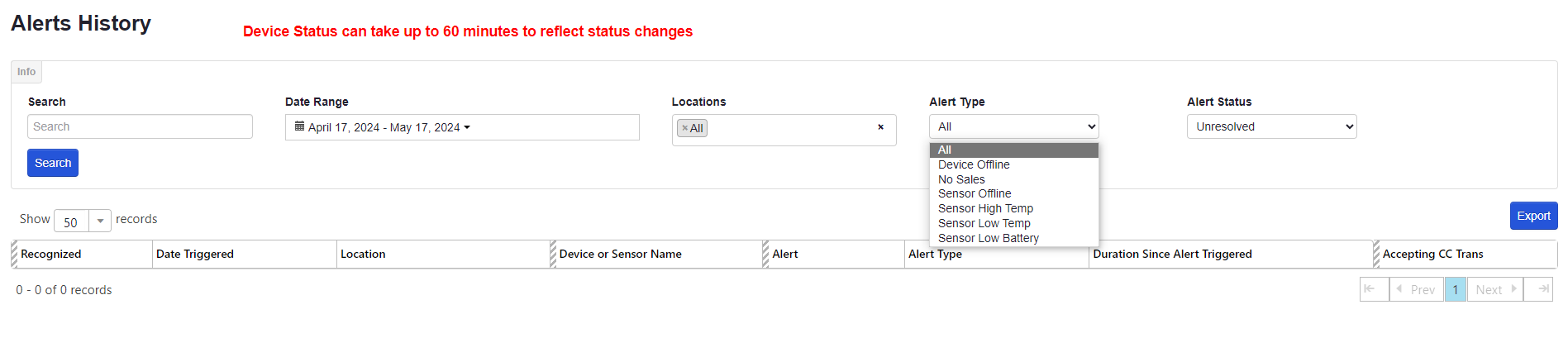Sort by Date Triggered column
This screenshot has width=1568, height=357.
245,254
